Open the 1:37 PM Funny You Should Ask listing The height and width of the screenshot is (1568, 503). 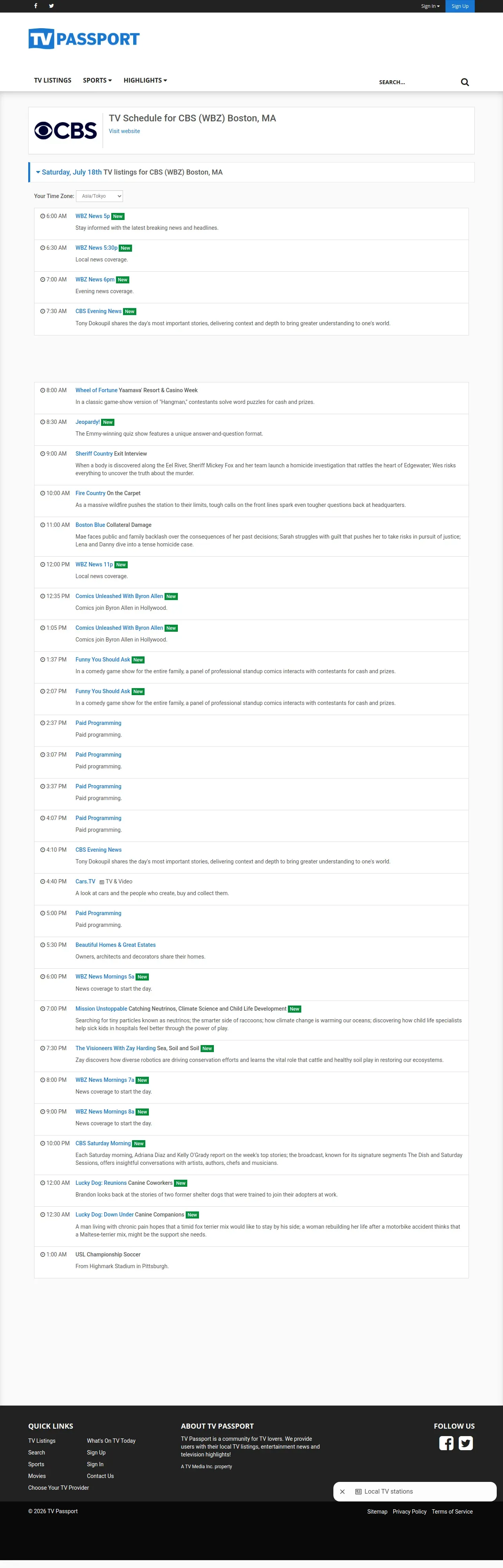coord(103,659)
